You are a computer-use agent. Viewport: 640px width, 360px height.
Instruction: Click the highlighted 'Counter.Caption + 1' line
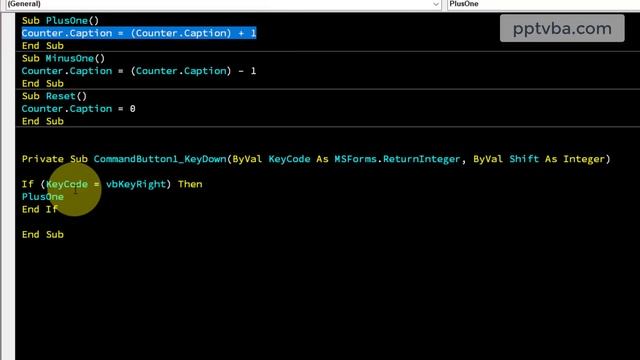(139, 33)
